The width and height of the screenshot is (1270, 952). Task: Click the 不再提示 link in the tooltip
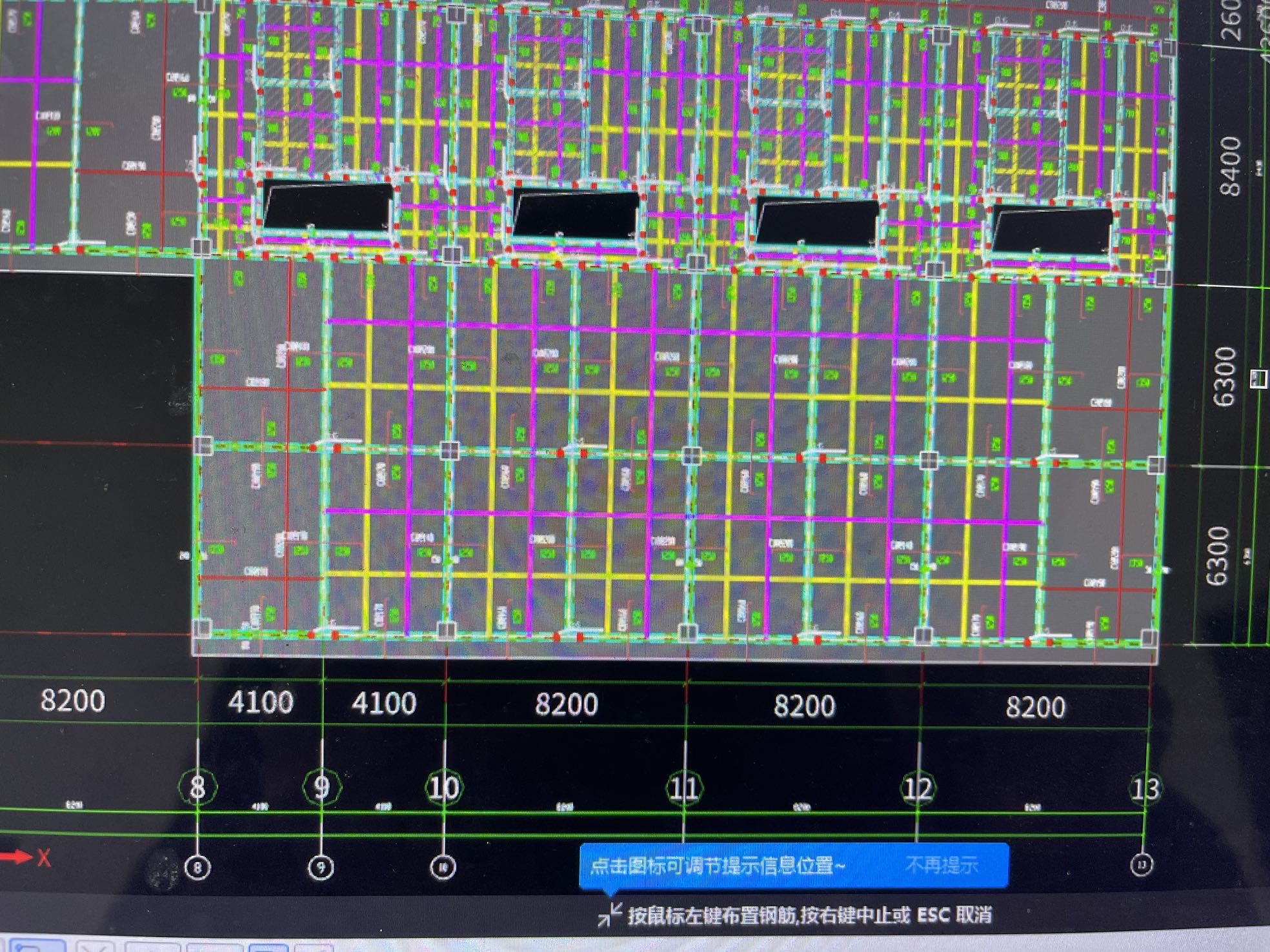pyautogui.click(x=942, y=865)
